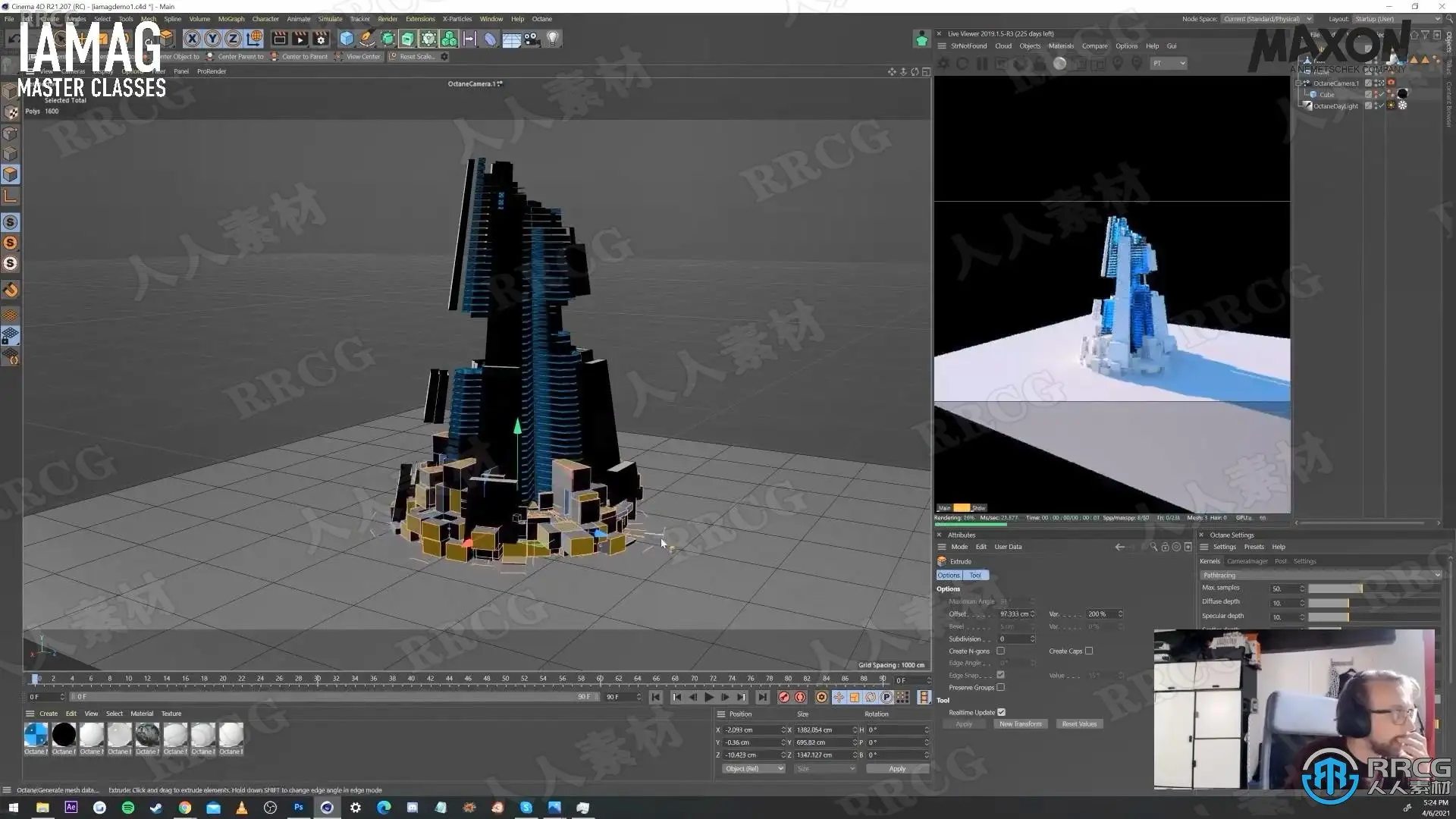Viewport: 1456px width, 819px height.
Task: Open the MoGraph menu
Action: pyautogui.click(x=231, y=19)
